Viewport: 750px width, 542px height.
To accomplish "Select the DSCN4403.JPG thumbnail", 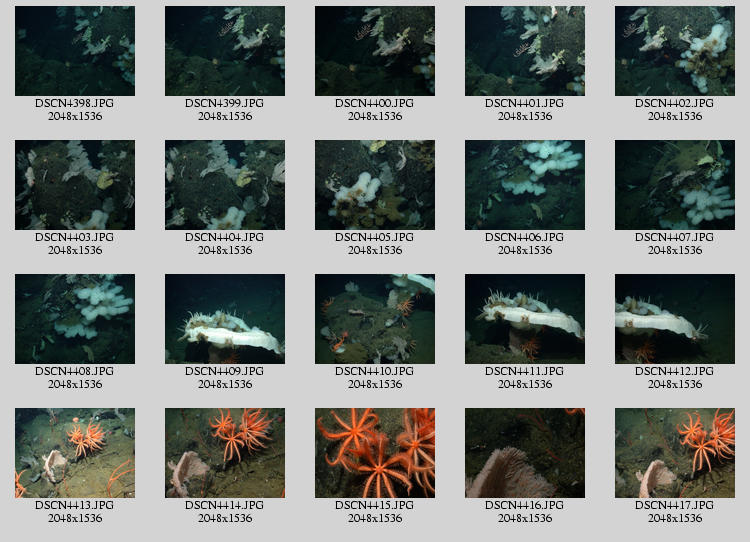I will (x=75, y=185).
